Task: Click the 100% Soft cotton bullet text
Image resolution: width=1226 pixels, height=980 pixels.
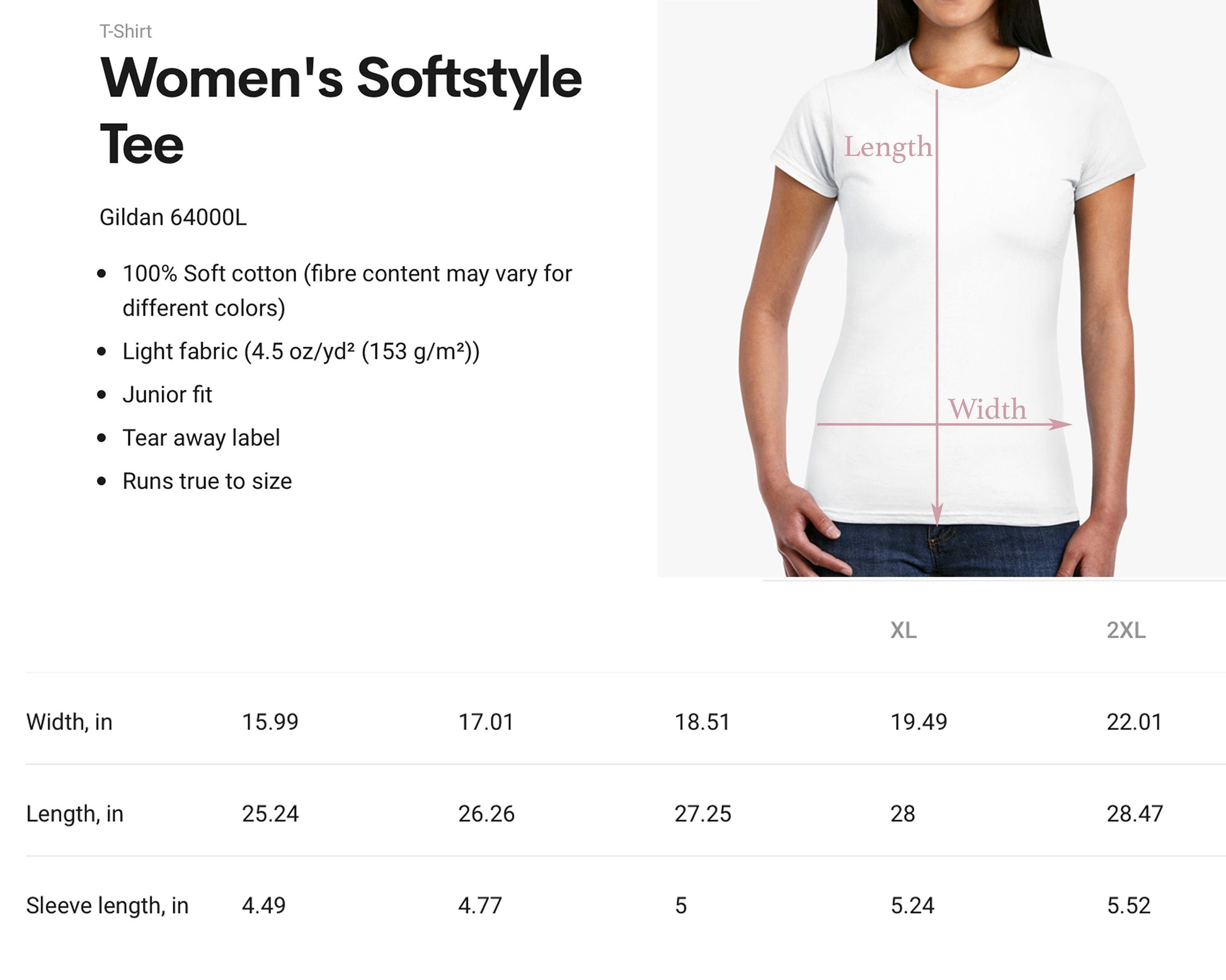Action: pyautogui.click(x=347, y=290)
